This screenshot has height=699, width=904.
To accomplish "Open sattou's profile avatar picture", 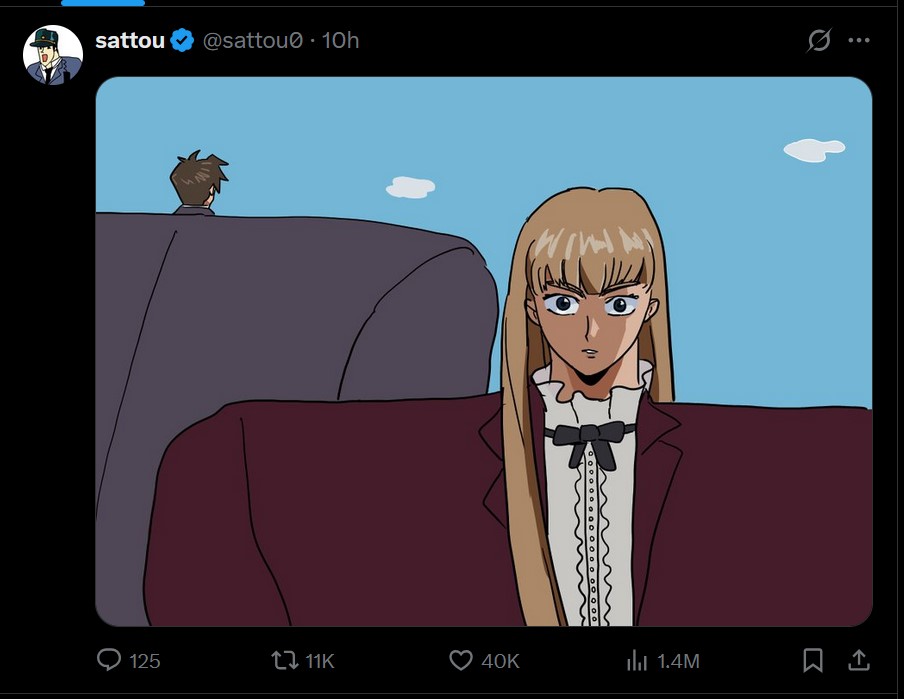I will pyautogui.click(x=53, y=55).
